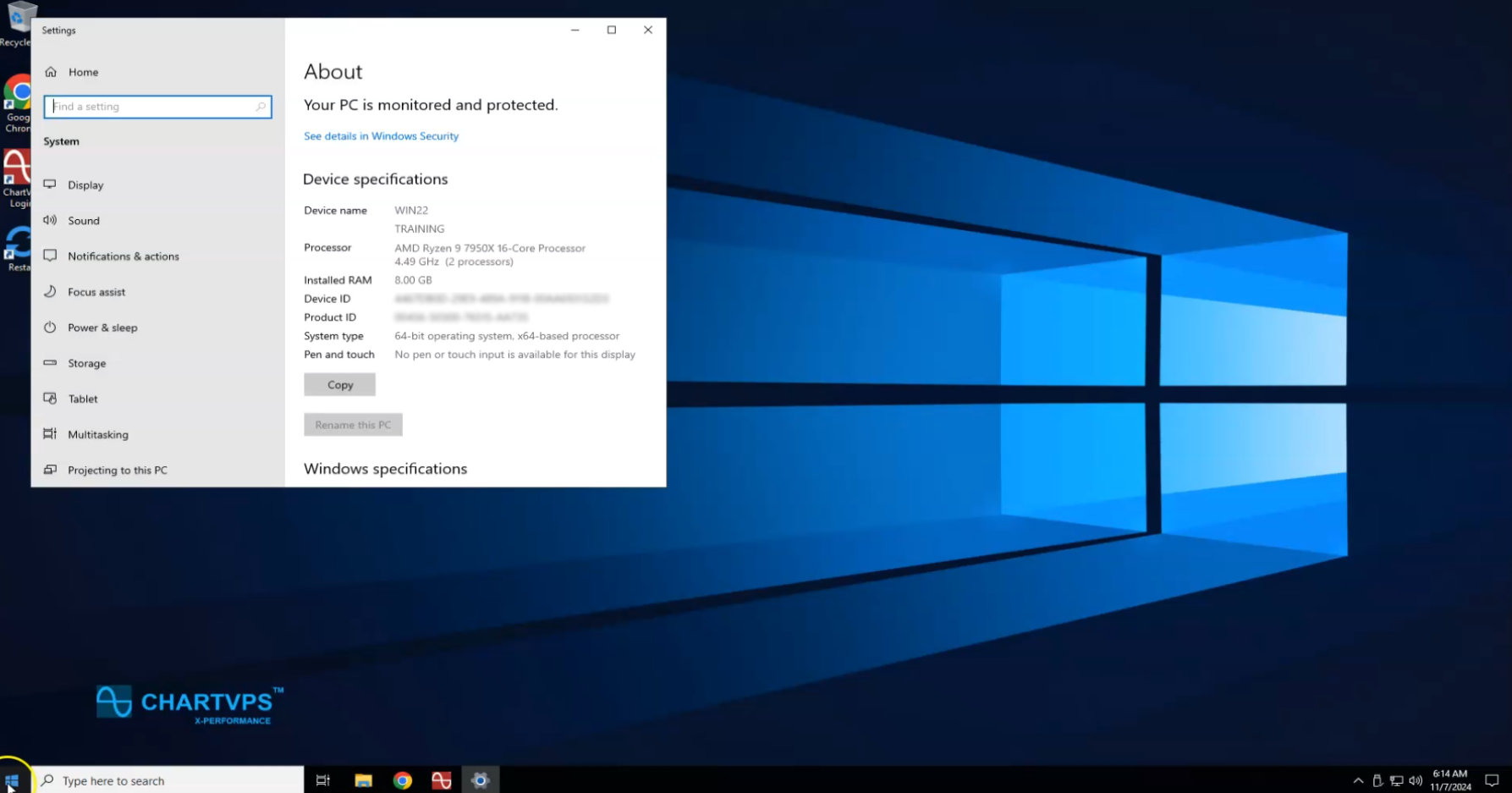Open Projecting to this PC
This screenshot has width=1512, height=793.
(x=117, y=470)
